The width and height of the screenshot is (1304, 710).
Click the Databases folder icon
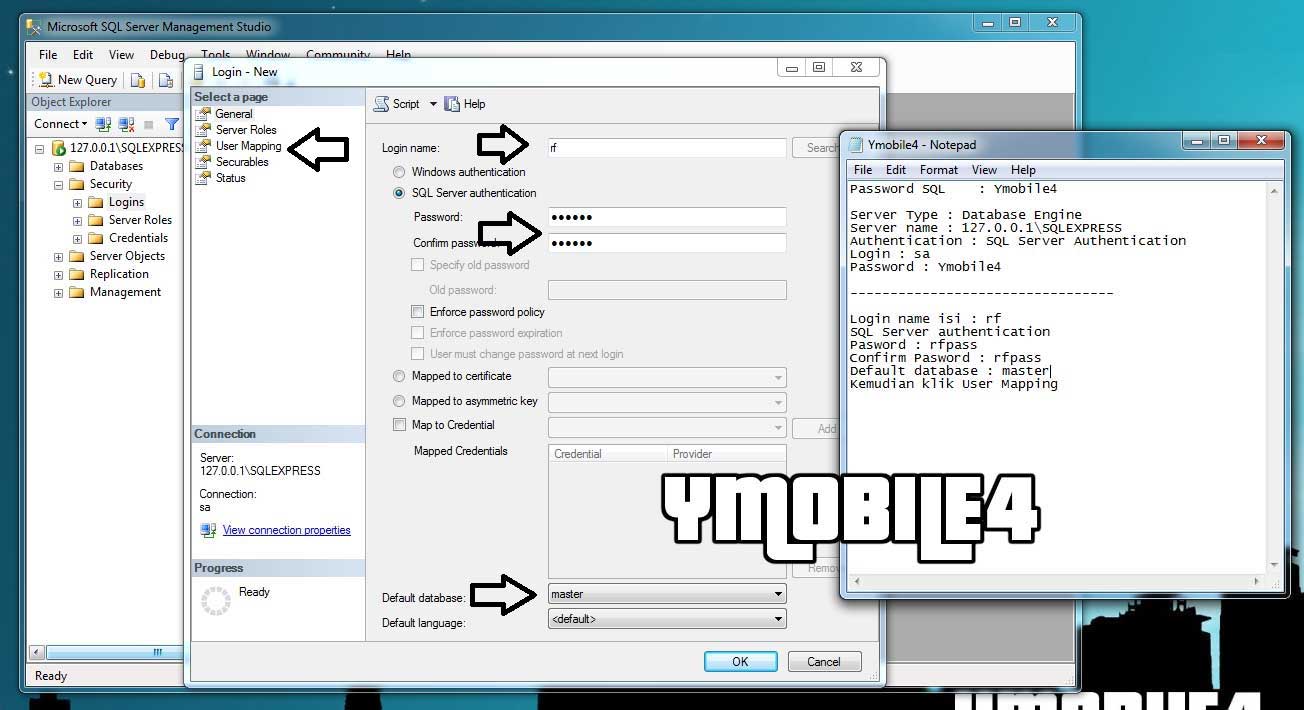coord(77,166)
